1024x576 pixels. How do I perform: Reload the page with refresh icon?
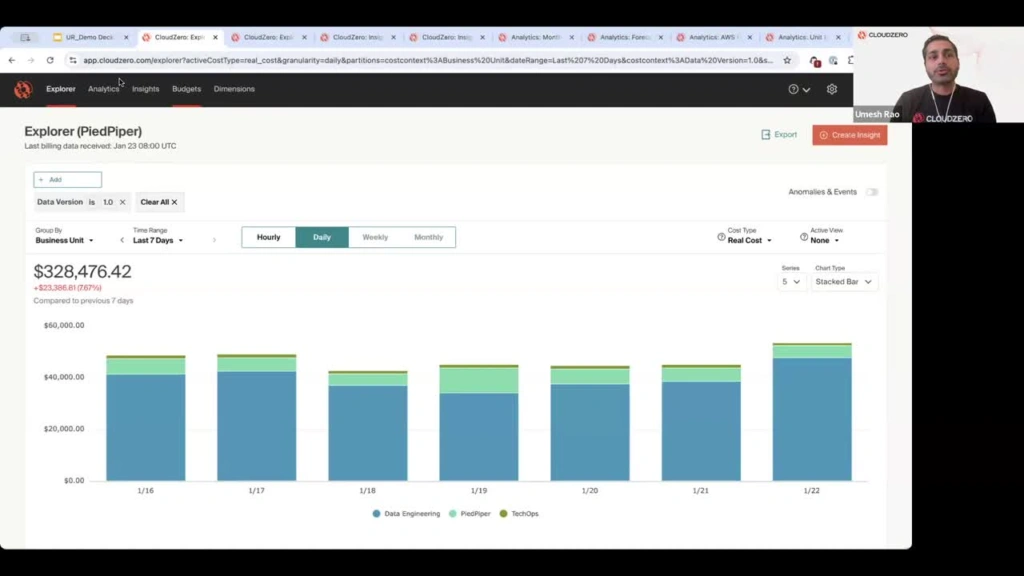pos(50,60)
